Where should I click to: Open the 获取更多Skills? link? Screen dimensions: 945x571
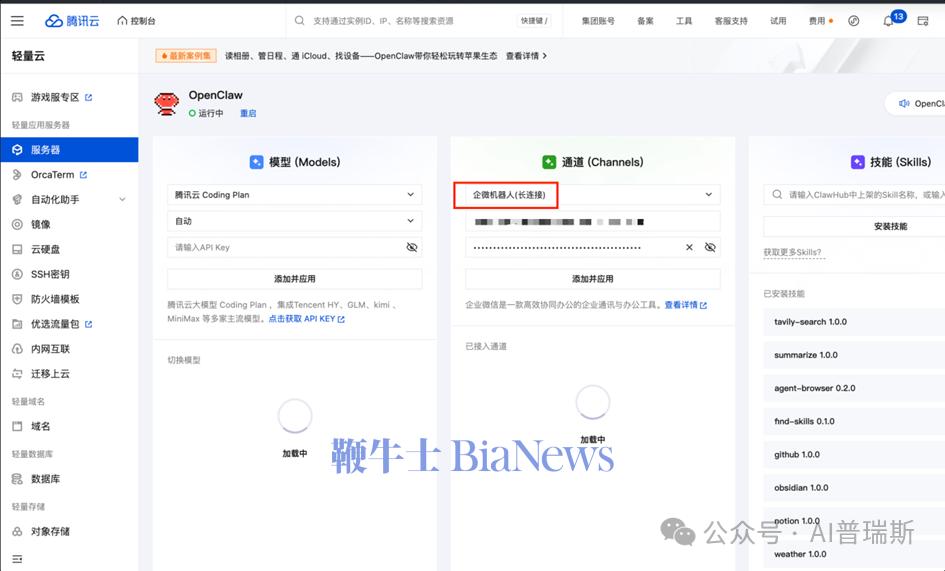(x=793, y=252)
